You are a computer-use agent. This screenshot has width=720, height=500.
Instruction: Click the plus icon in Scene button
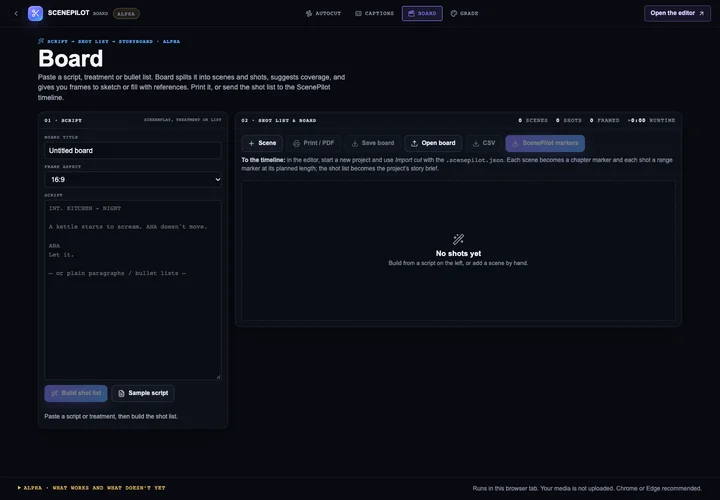251,143
